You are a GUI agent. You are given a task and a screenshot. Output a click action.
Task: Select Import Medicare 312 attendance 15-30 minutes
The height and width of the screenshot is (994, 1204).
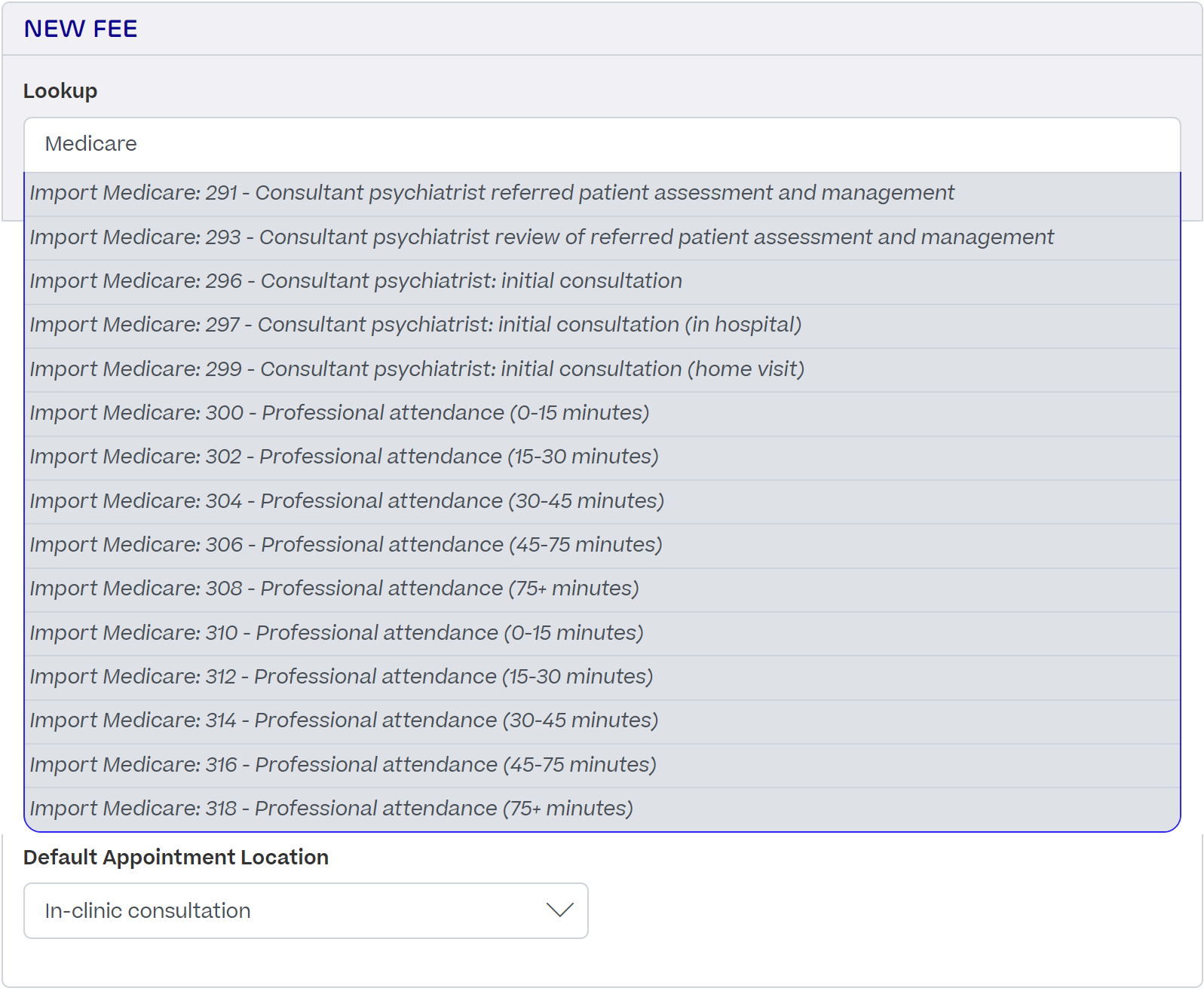[x=602, y=677]
